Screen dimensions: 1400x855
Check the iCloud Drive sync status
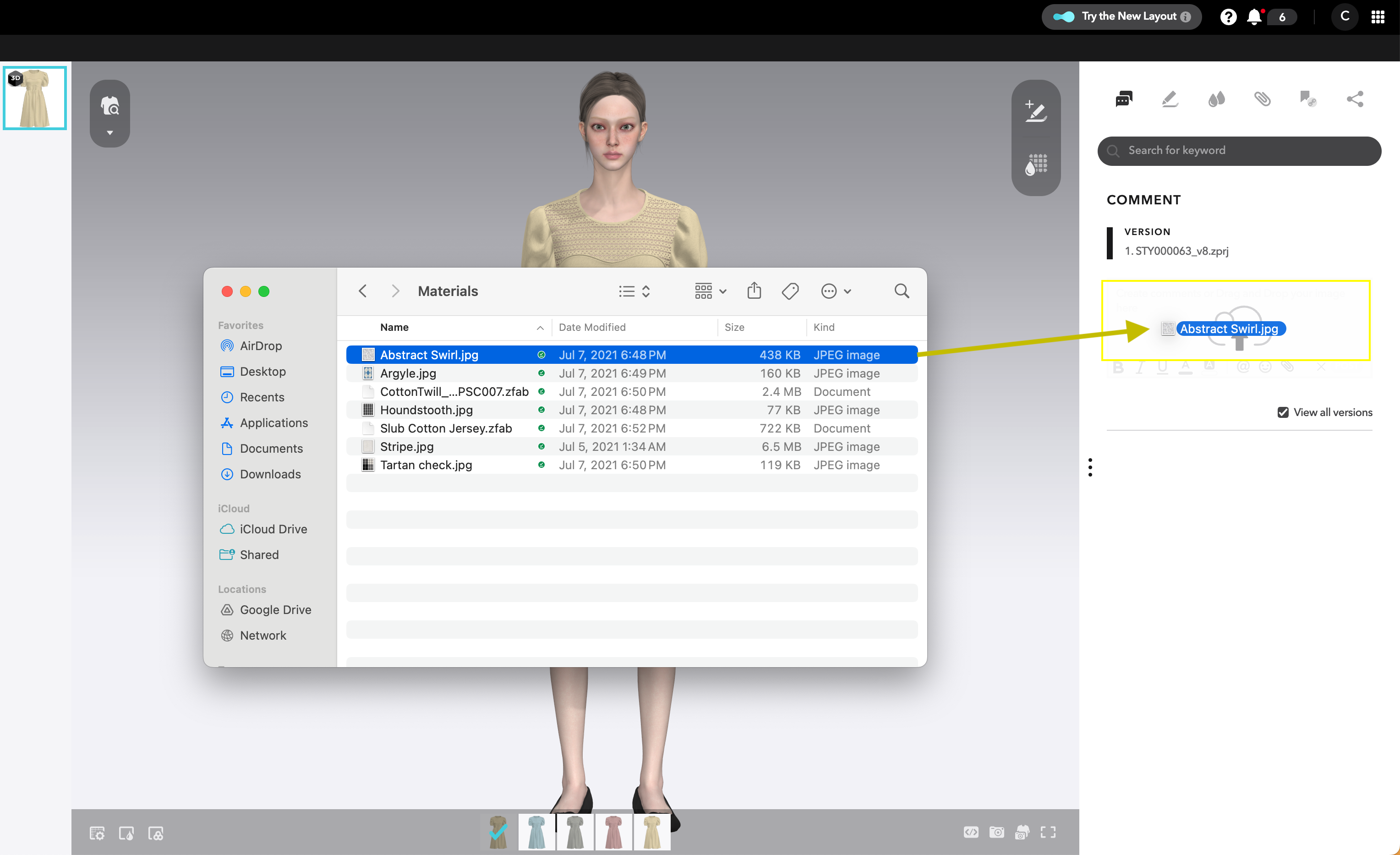pos(540,354)
